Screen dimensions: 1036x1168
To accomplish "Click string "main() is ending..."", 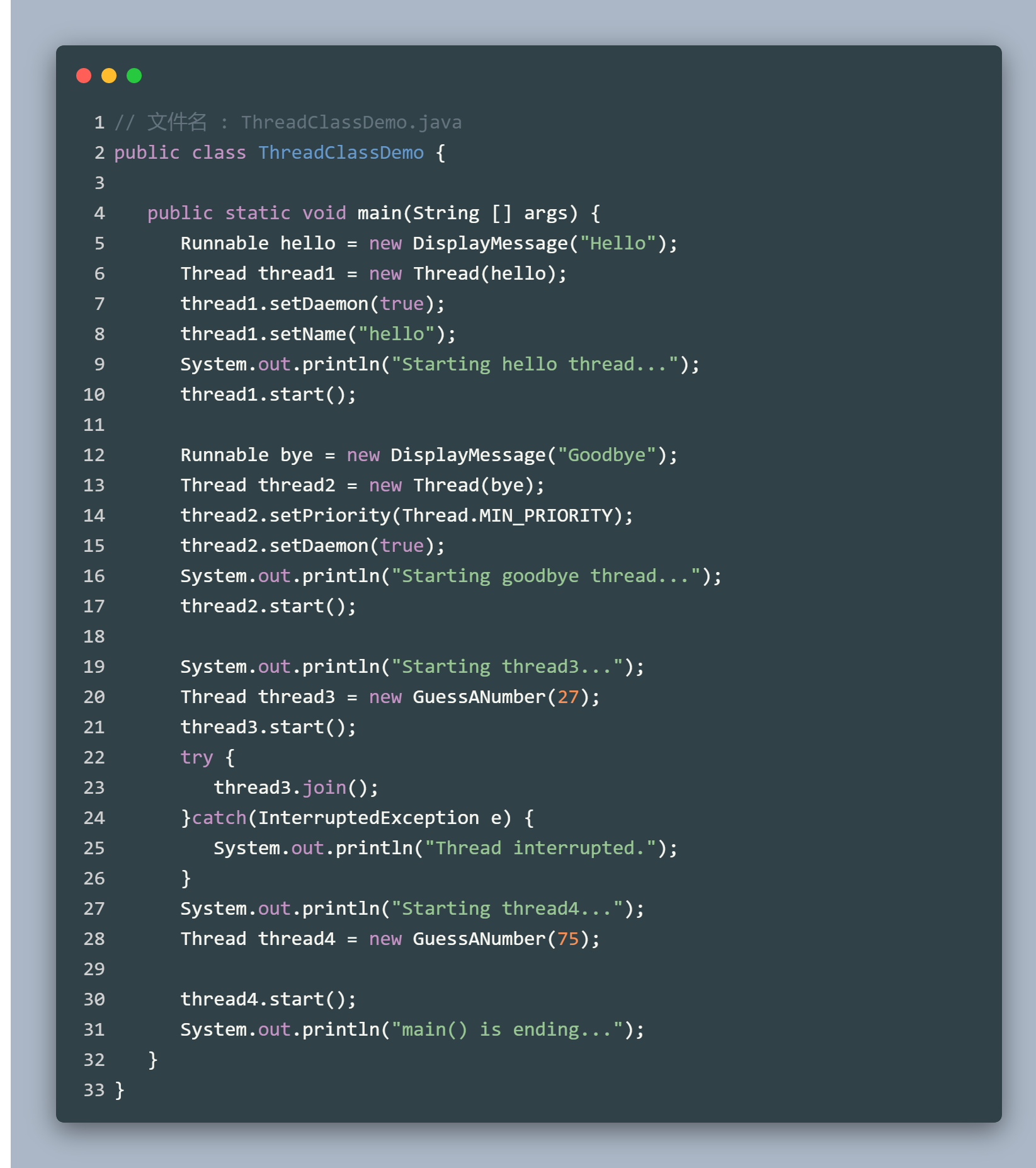I will pyautogui.click(x=507, y=1029).
